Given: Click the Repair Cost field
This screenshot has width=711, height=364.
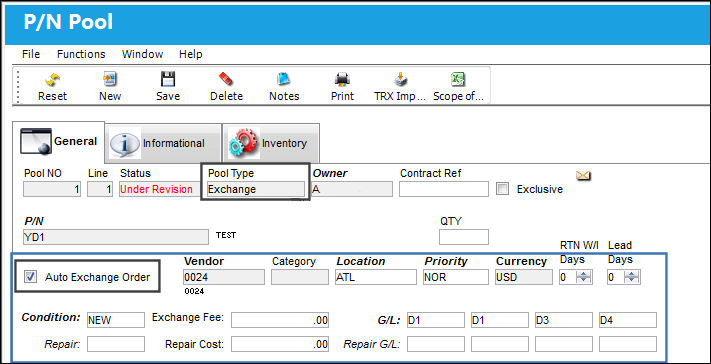Looking at the screenshot, I should [x=280, y=344].
